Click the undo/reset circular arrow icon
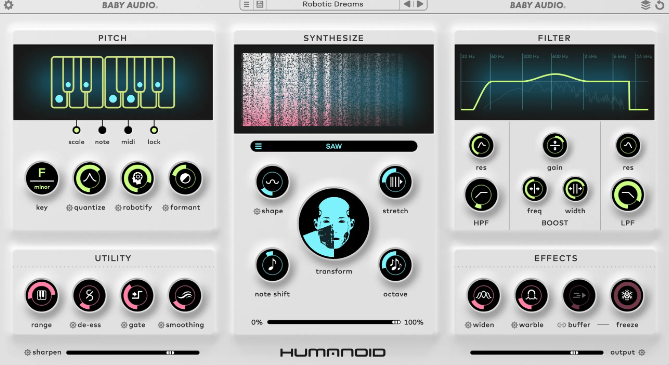 [x=660, y=5]
